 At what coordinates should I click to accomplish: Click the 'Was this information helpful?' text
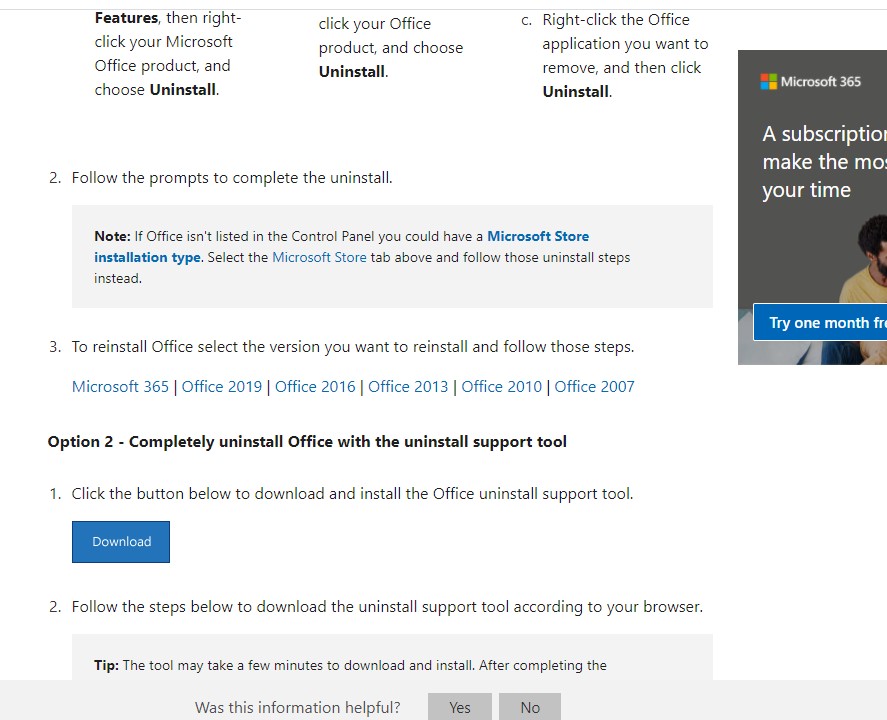tap(298, 708)
